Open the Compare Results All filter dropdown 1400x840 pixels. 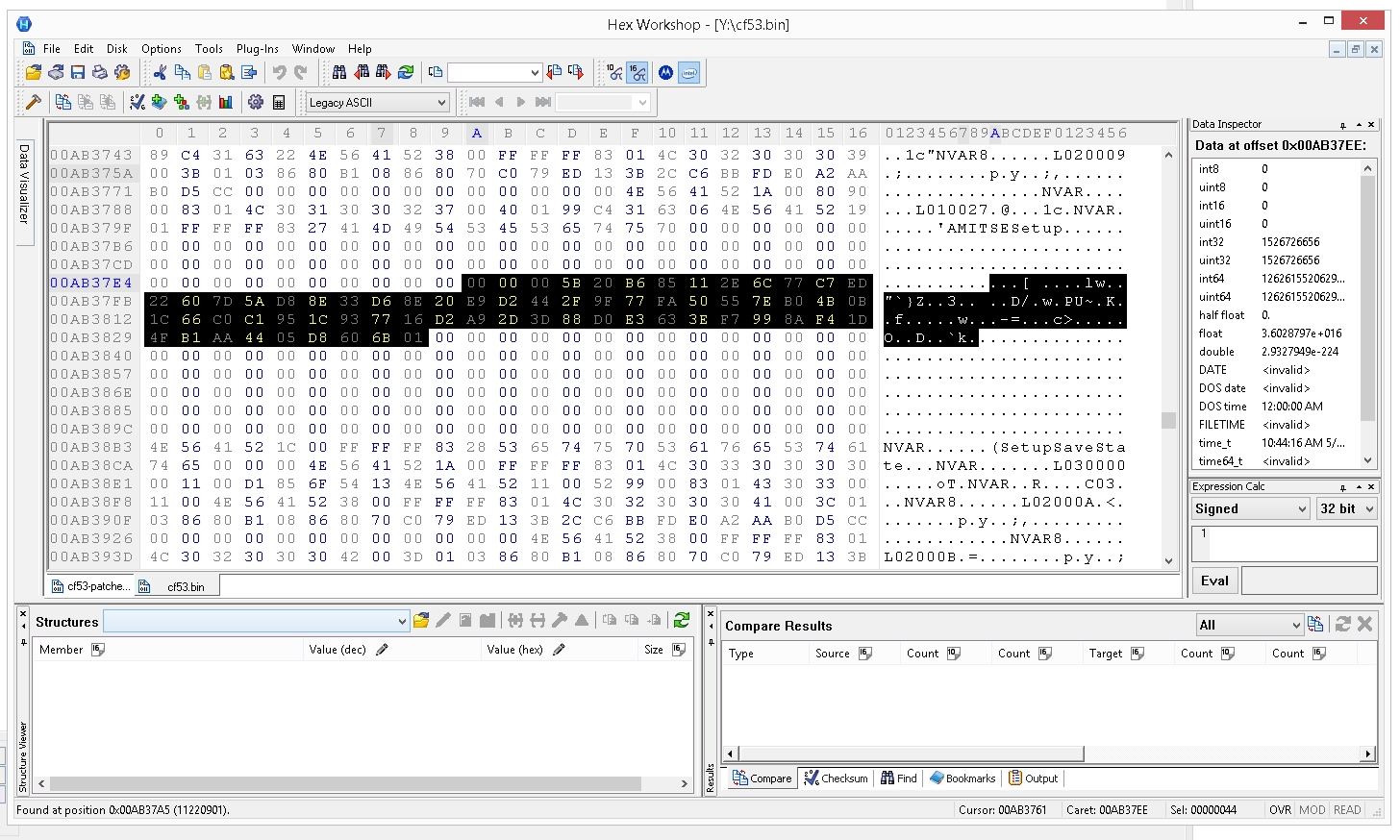pyautogui.click(x=1249, y=625)
